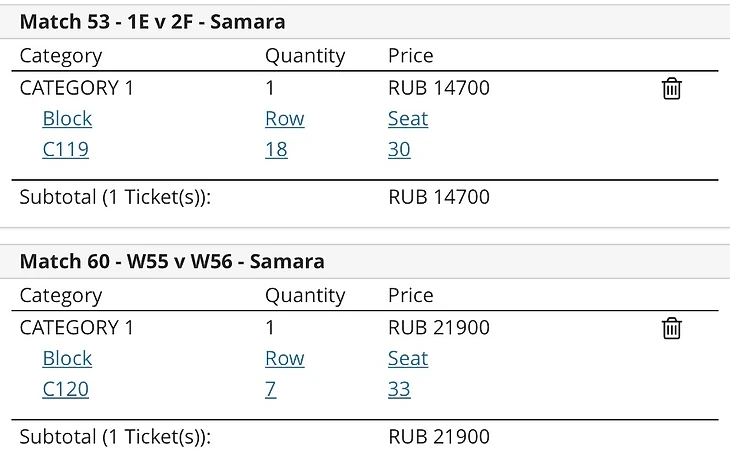This screenshot has width=730, height=466.
Task: Click CATEGORY 1 text in Match 53
Action: tap(77, 88)
